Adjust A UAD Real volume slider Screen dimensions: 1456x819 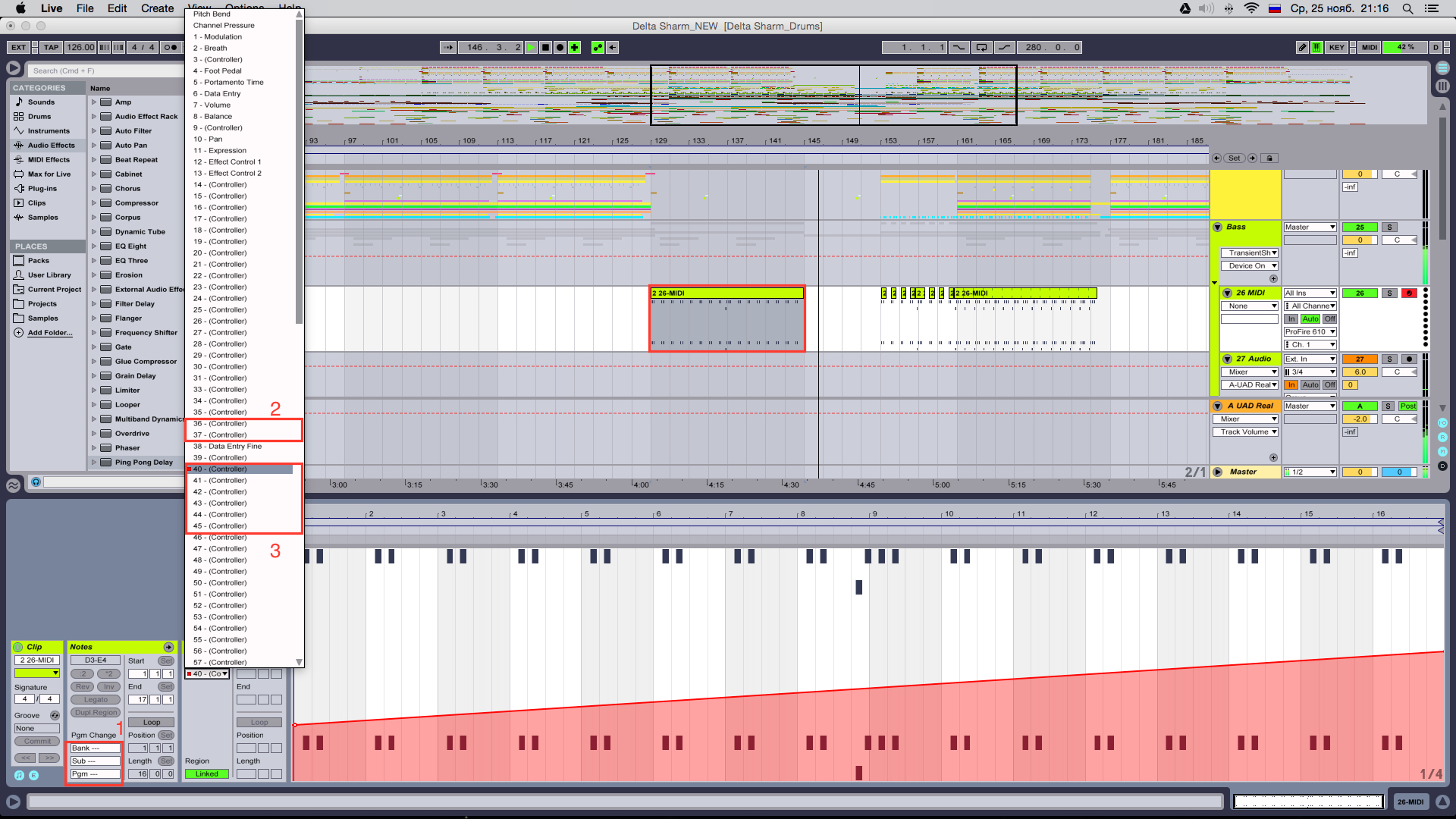[1359, 419]
